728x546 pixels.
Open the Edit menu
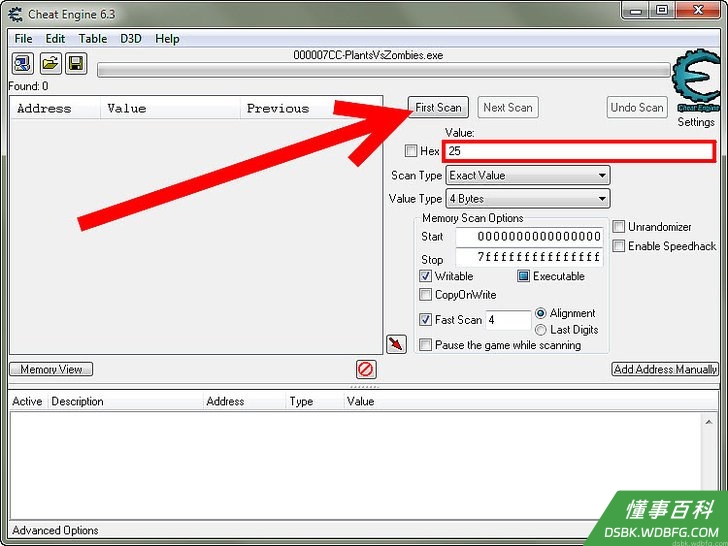(55, 39)
